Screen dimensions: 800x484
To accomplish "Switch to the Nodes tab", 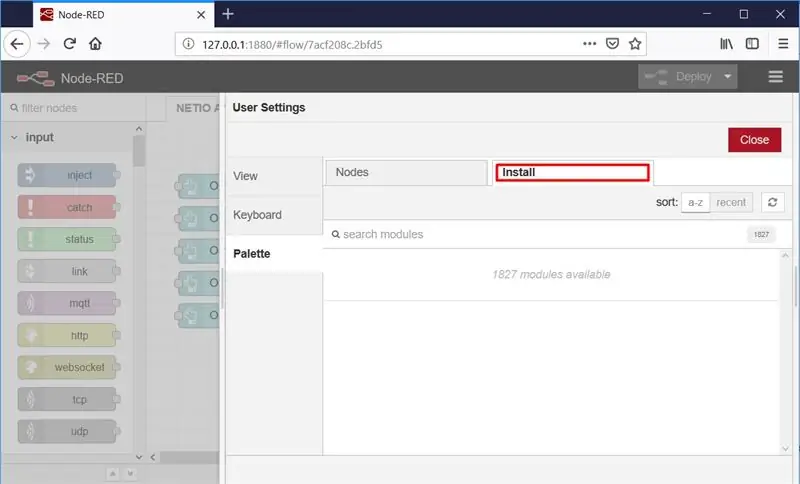I will (407, 172).
